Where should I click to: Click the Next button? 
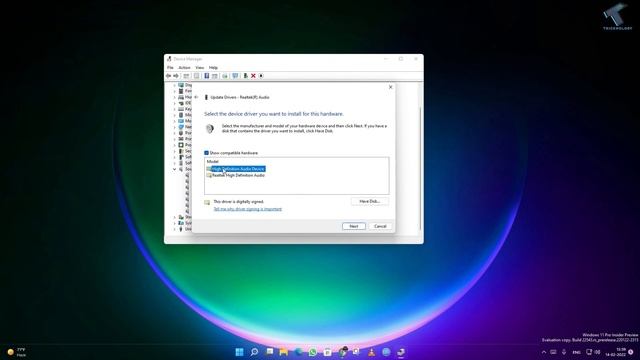(354, 226)
